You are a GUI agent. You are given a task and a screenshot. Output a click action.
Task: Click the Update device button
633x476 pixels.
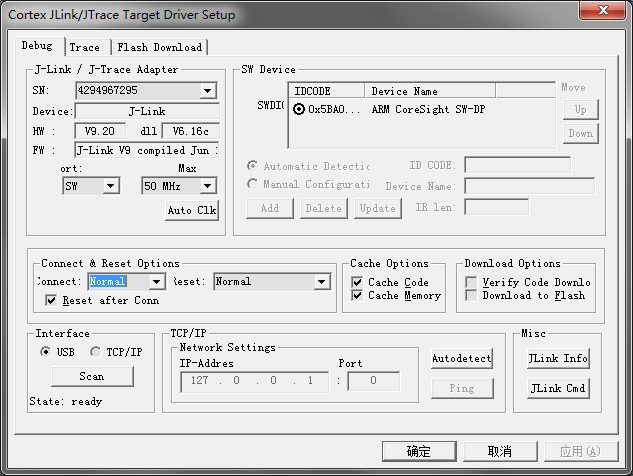pos(377,208)
